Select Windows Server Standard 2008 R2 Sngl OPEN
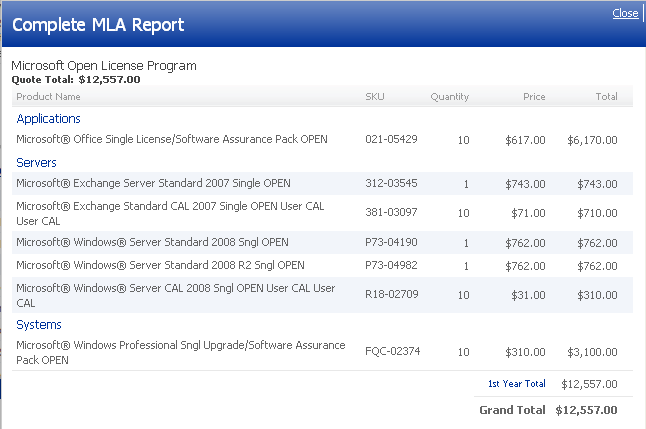 [160, 265]
